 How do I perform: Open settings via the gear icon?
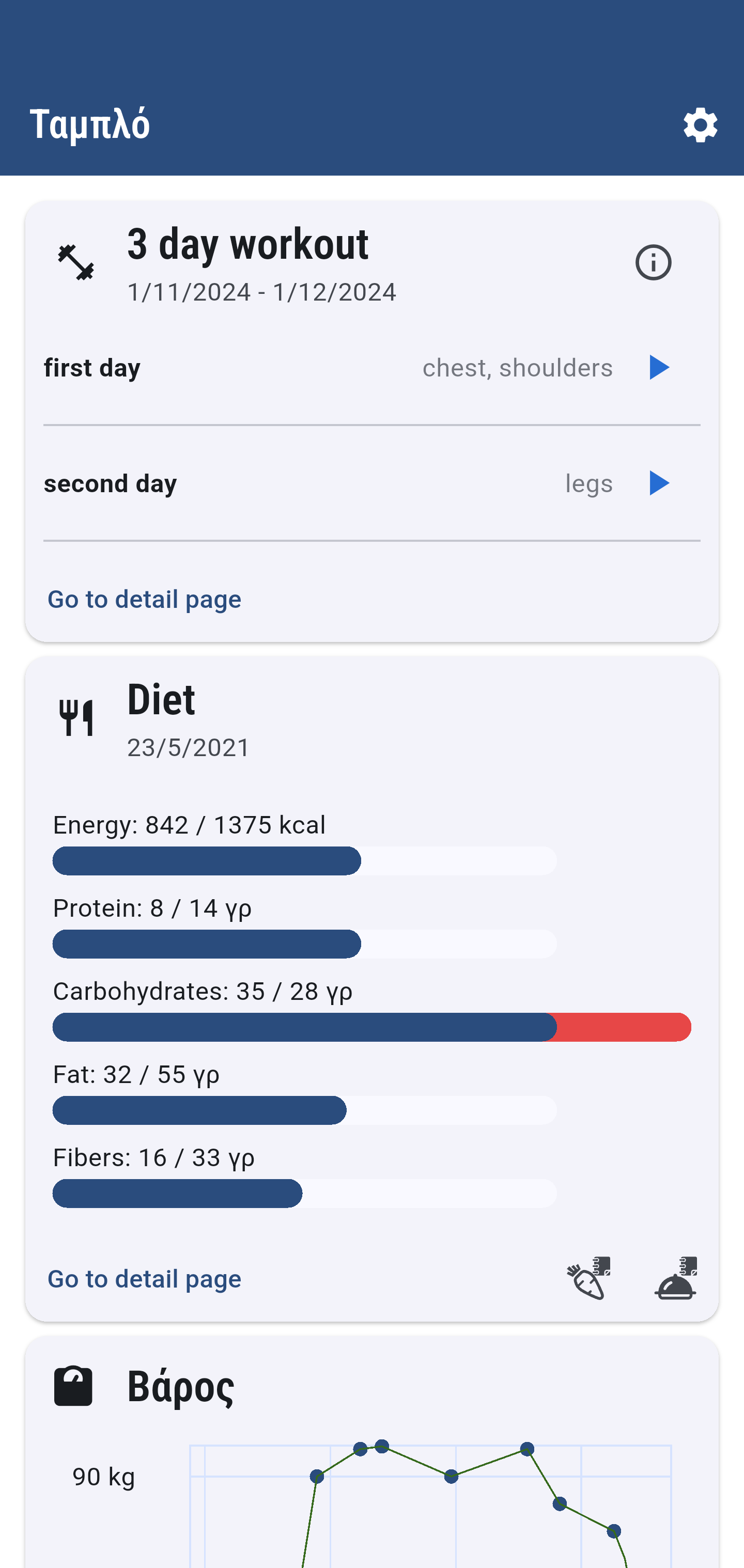tap(700, 126)
